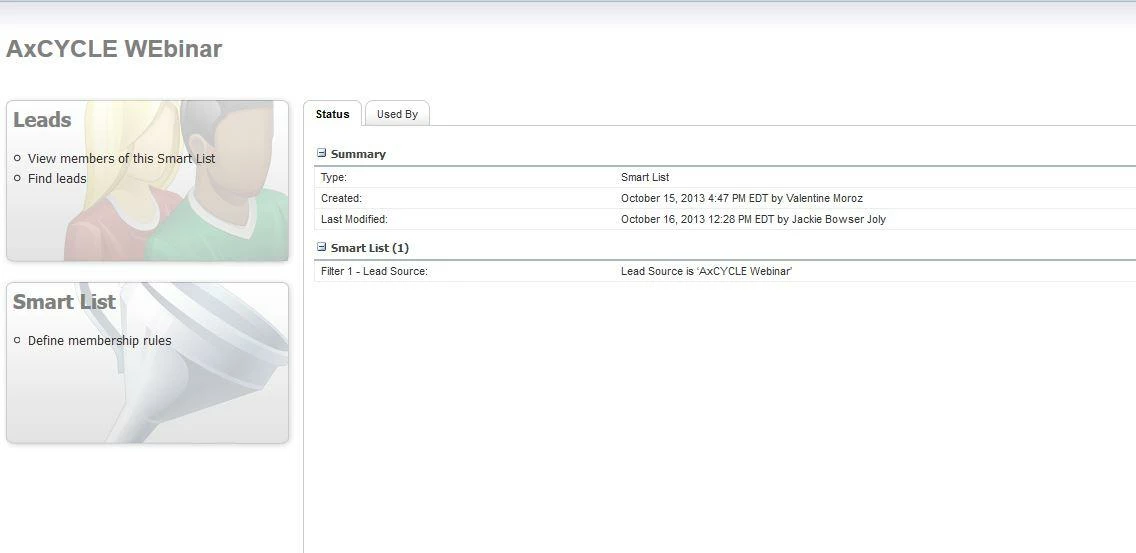The width and height of the screenshot is (1136, 553).
Task: Open Define membership rules link
Action: [x=99, y=341]
